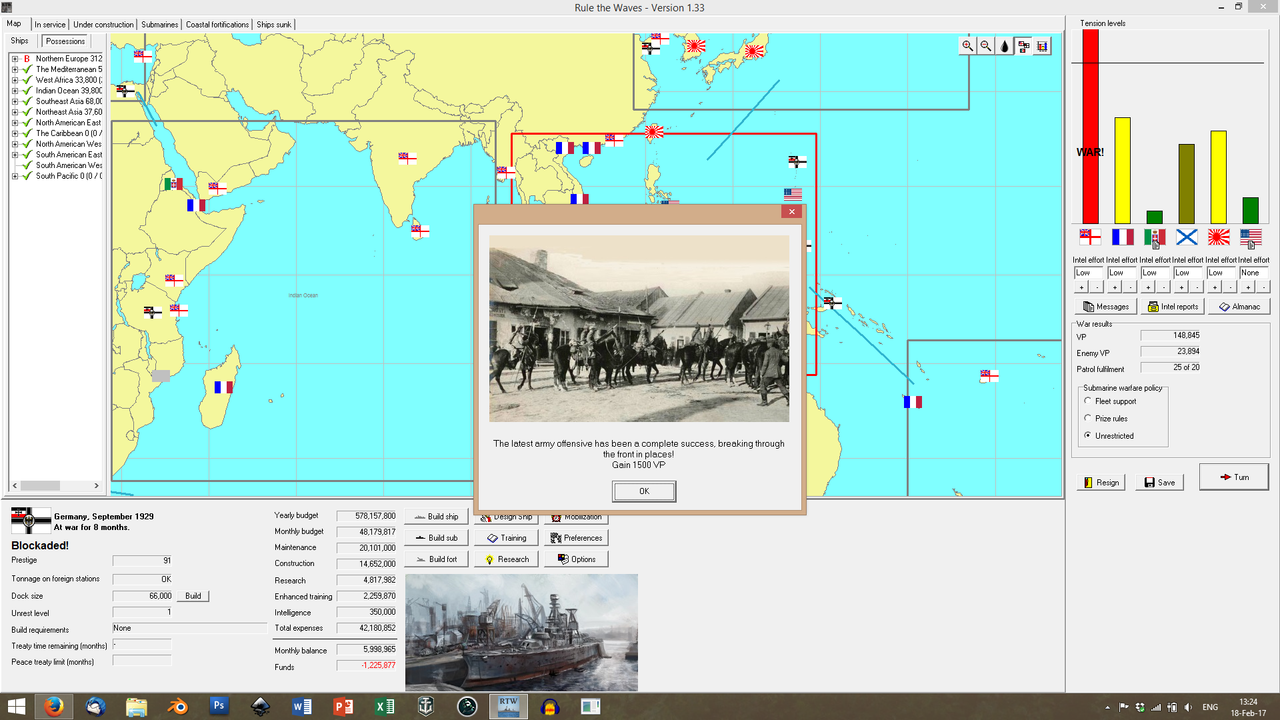
Task: Expand The Mediterranean fleet list
Action: [x=15, y=69]
